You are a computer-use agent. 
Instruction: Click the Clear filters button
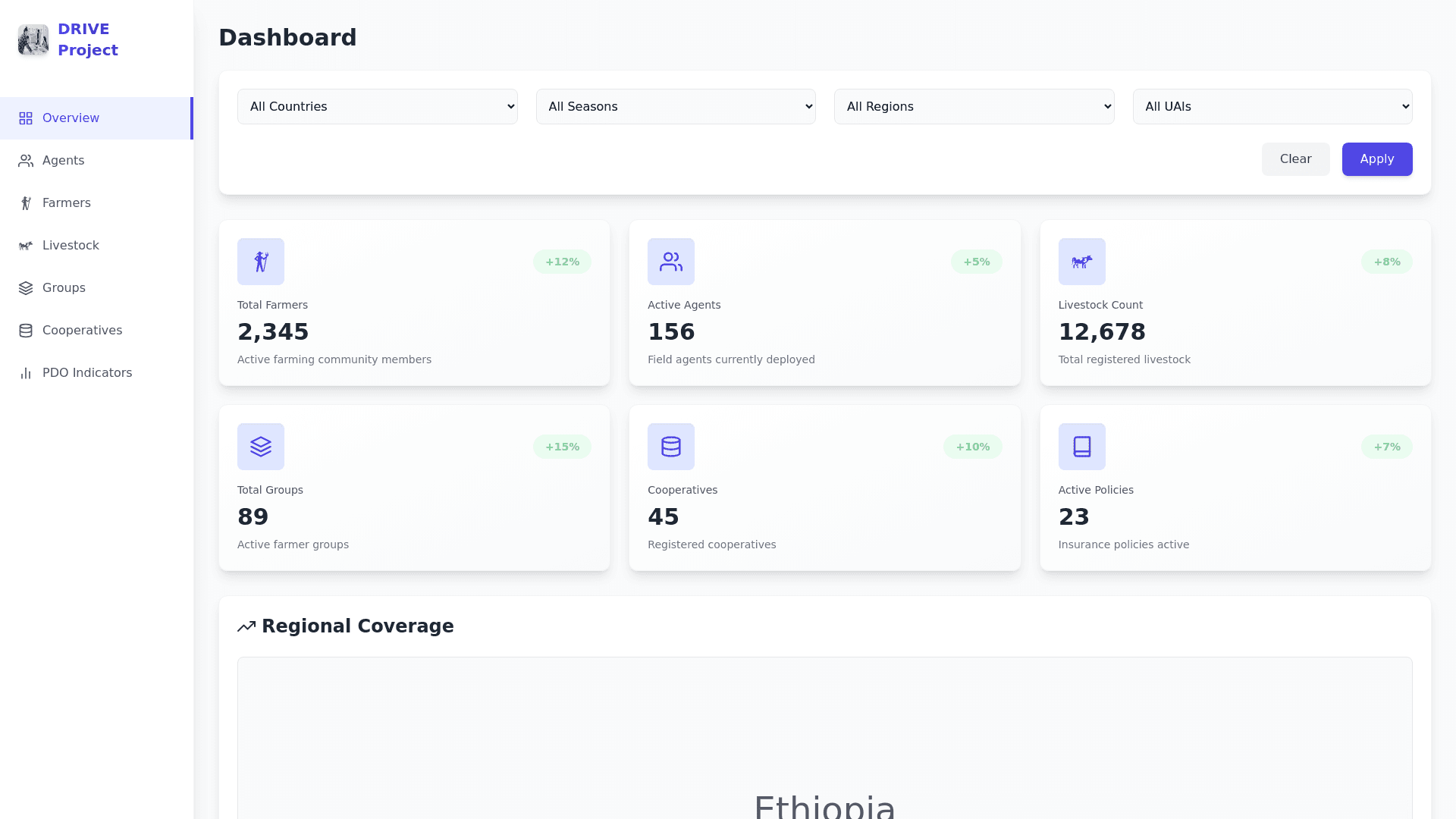coord(1295,159)
